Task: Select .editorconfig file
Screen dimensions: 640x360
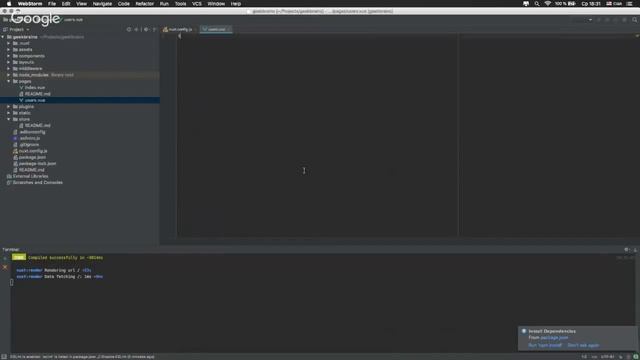Action: click(x=32, y=132)
